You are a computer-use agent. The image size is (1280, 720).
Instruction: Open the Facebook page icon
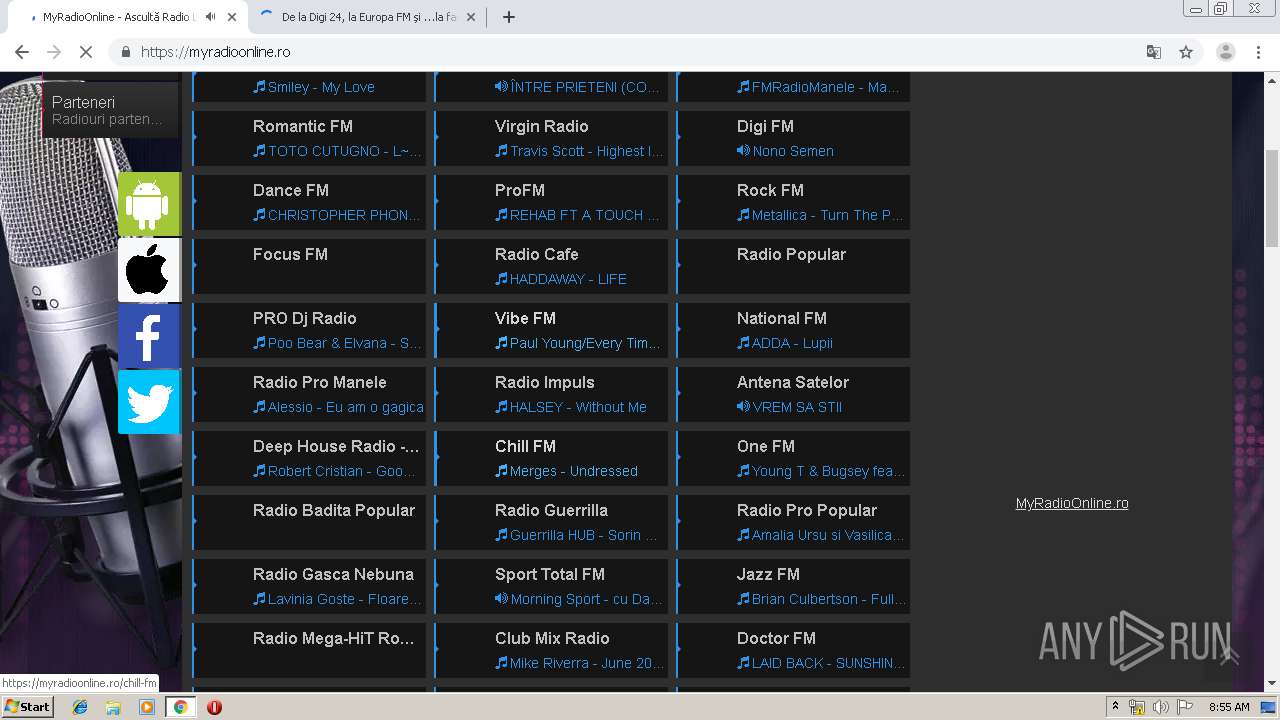(149, 336)
